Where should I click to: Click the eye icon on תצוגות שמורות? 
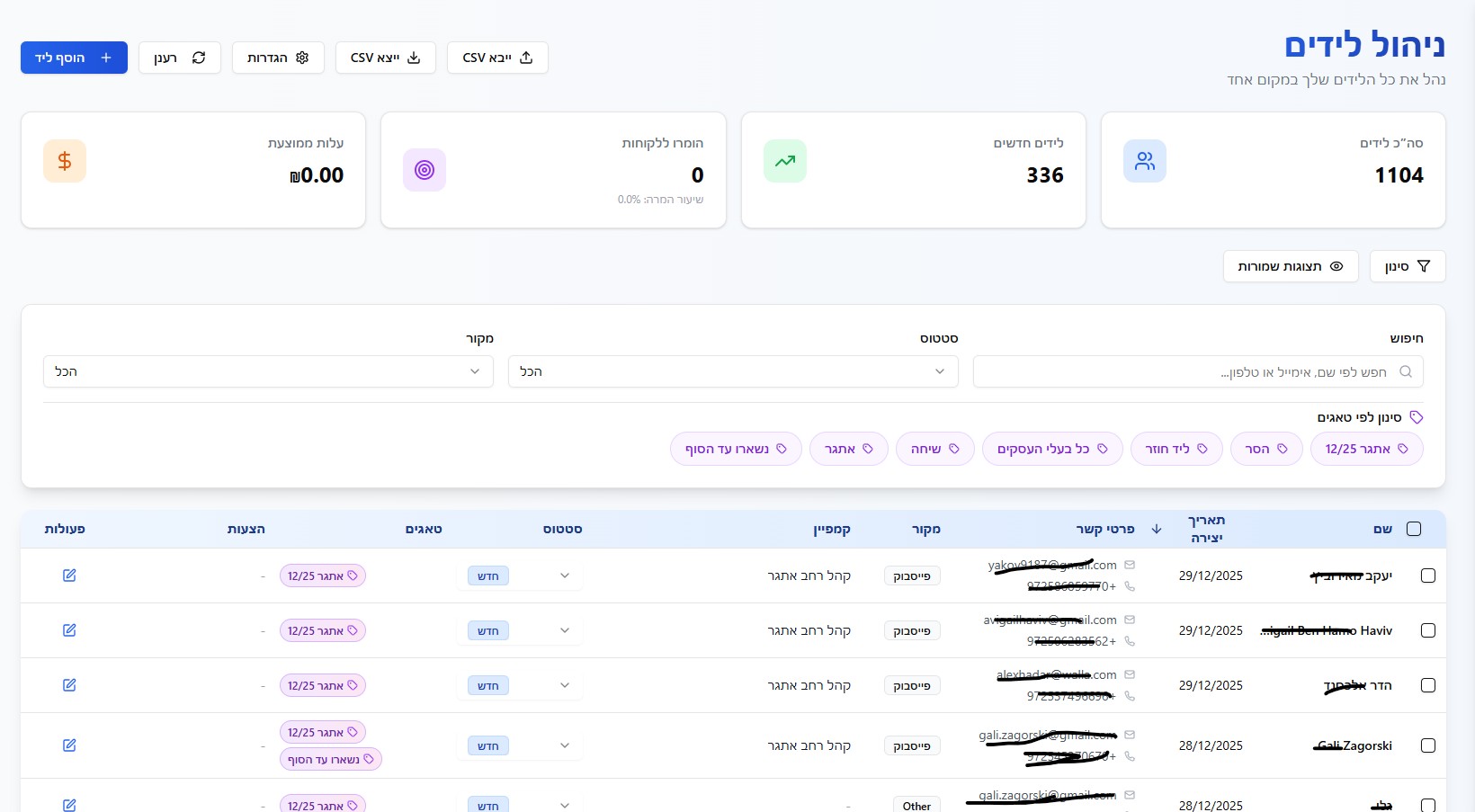1337,266
